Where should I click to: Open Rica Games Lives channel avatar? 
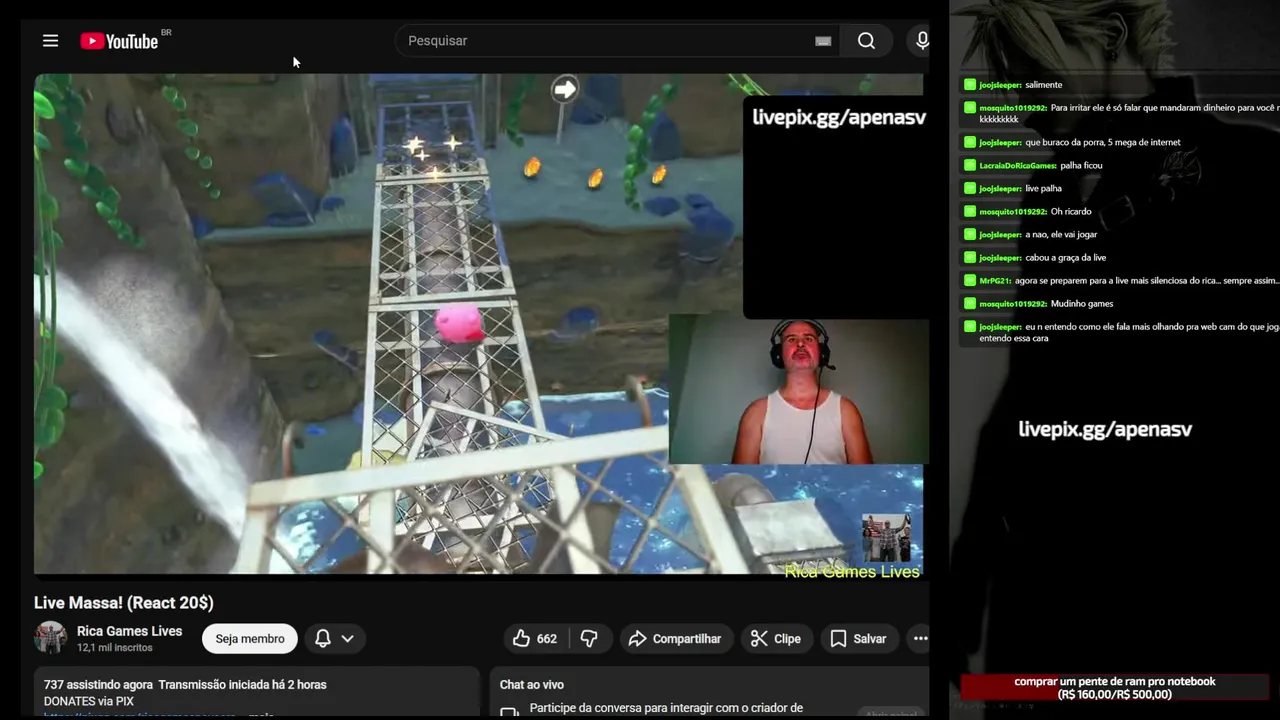pyautogui.click(x=50, y=638)
